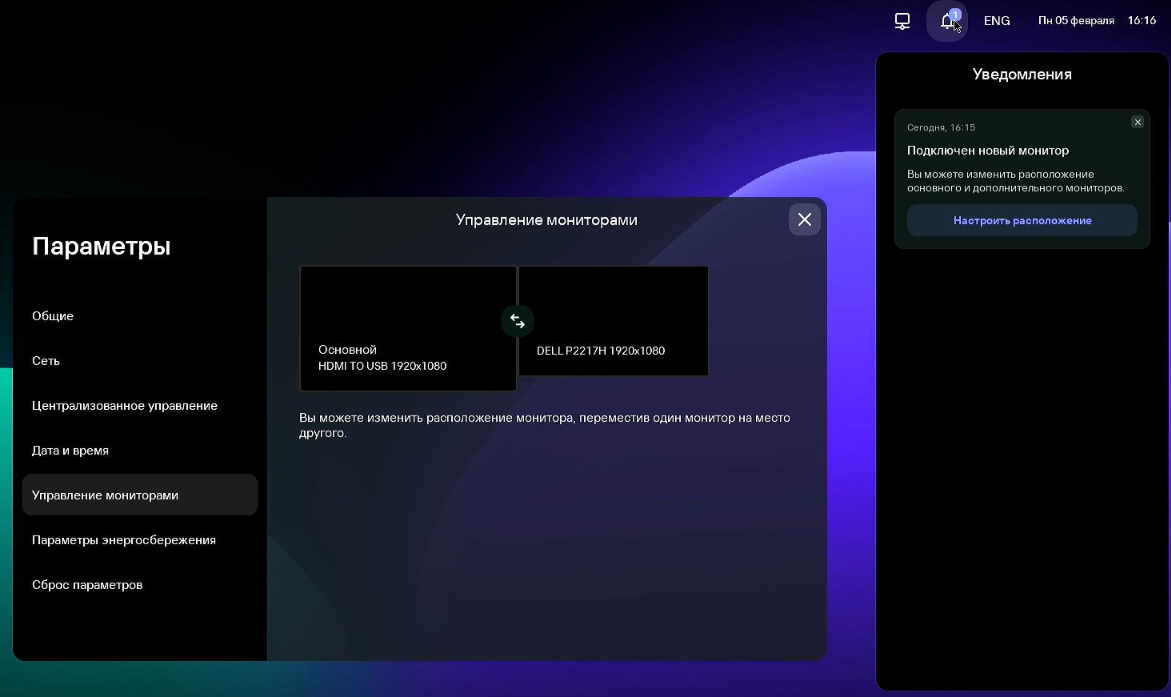Close the monitor management dialog
The height and width of the screenshot is (697, 1171).
click(804, 219)
